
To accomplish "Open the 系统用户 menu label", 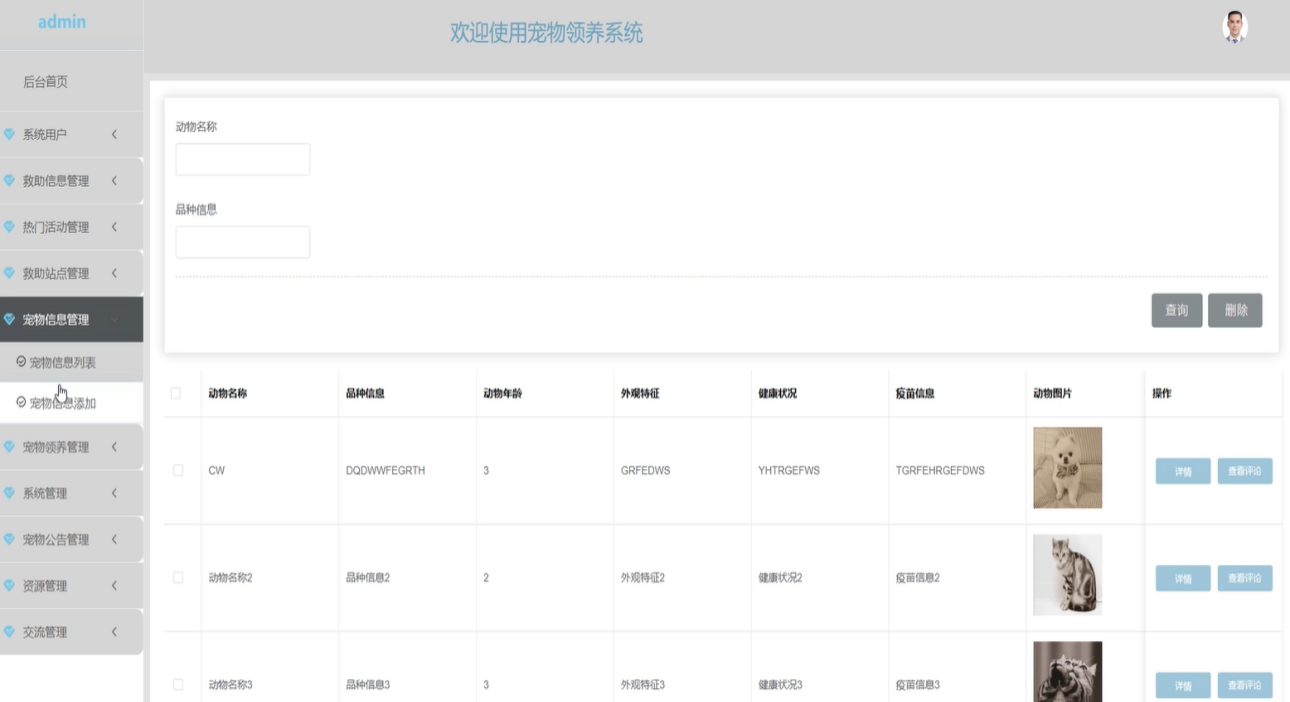I will [x=45, y=134].
